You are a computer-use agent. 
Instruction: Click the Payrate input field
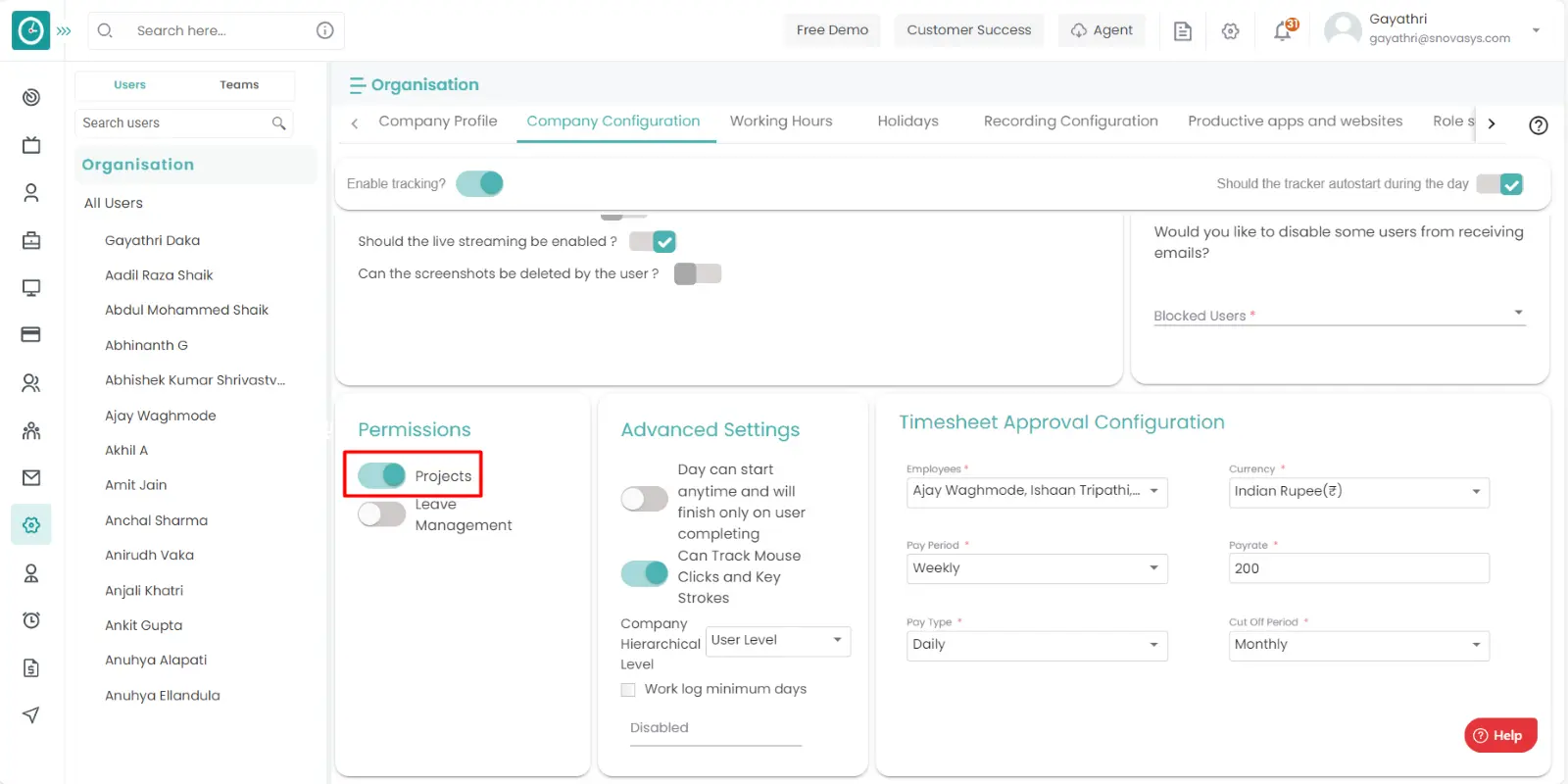click(1358, 568)
